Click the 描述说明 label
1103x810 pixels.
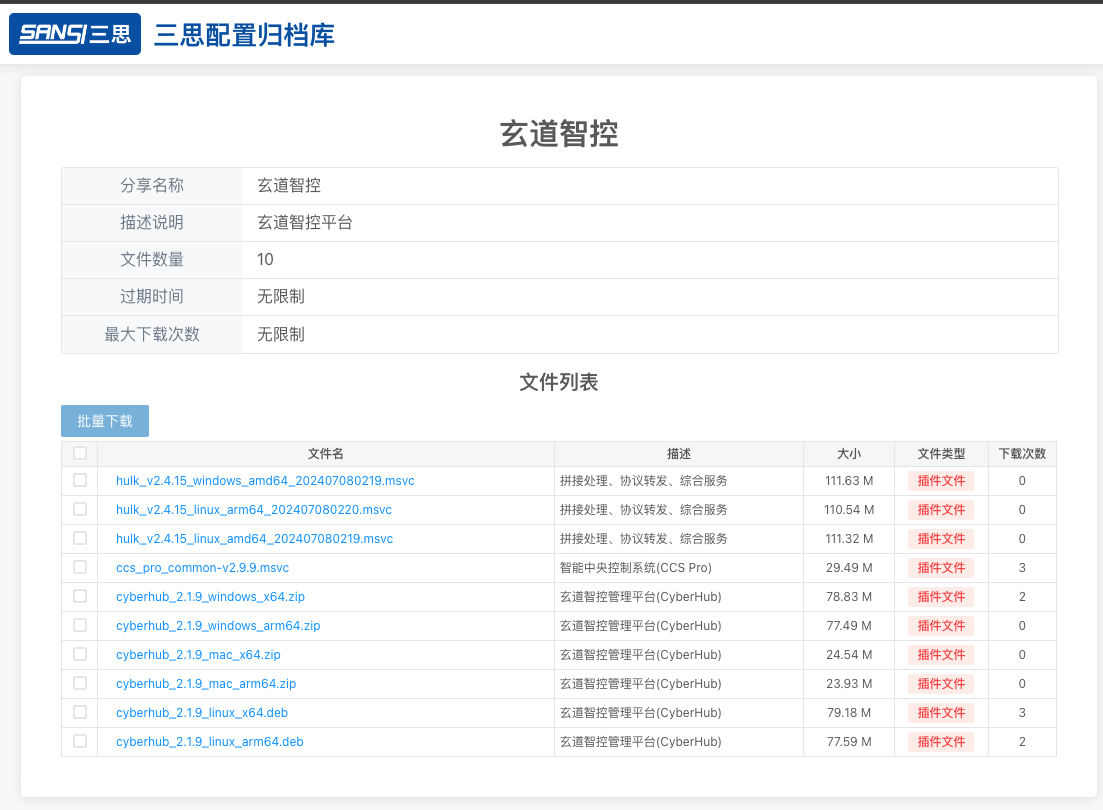click(152, 223)
